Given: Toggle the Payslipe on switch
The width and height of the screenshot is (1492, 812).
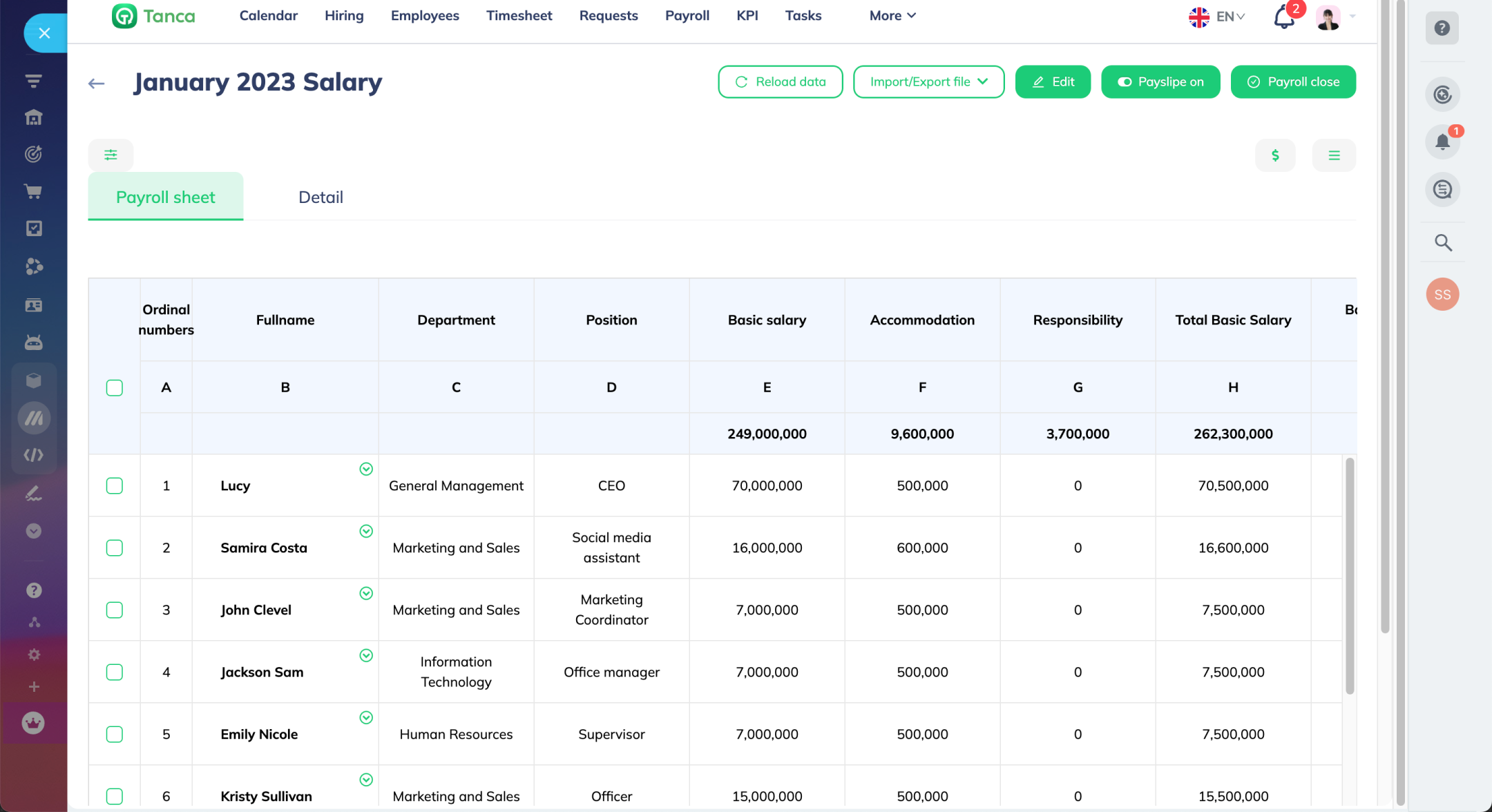Looking at the screenshot, I should coord(1160,81).
